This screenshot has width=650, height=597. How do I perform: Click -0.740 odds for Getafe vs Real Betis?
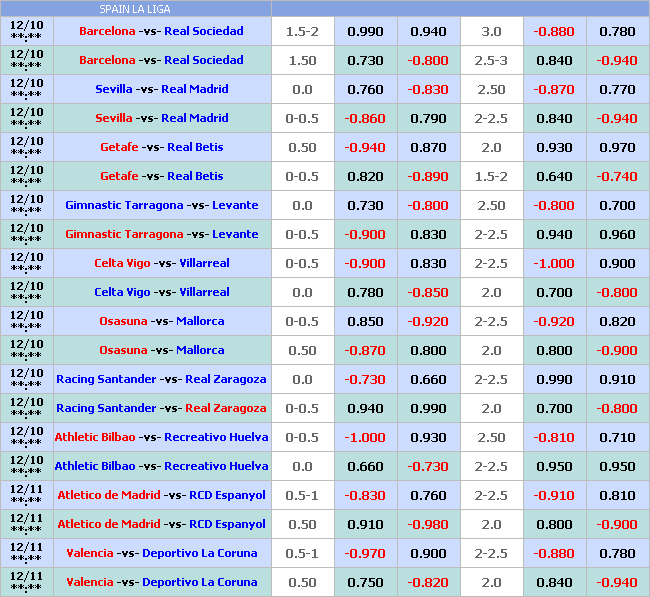tap(617, 176)
